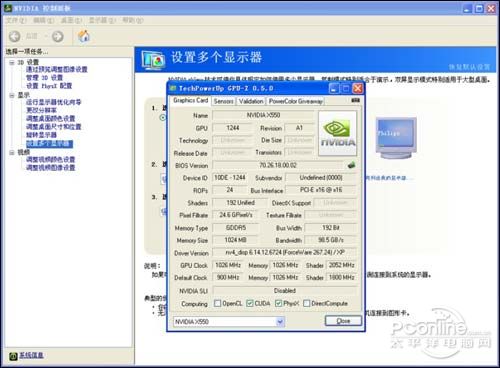Click the Bus Width value 192 Bit
Viewport: 500px width, 368px height.
tap(331, 228)
